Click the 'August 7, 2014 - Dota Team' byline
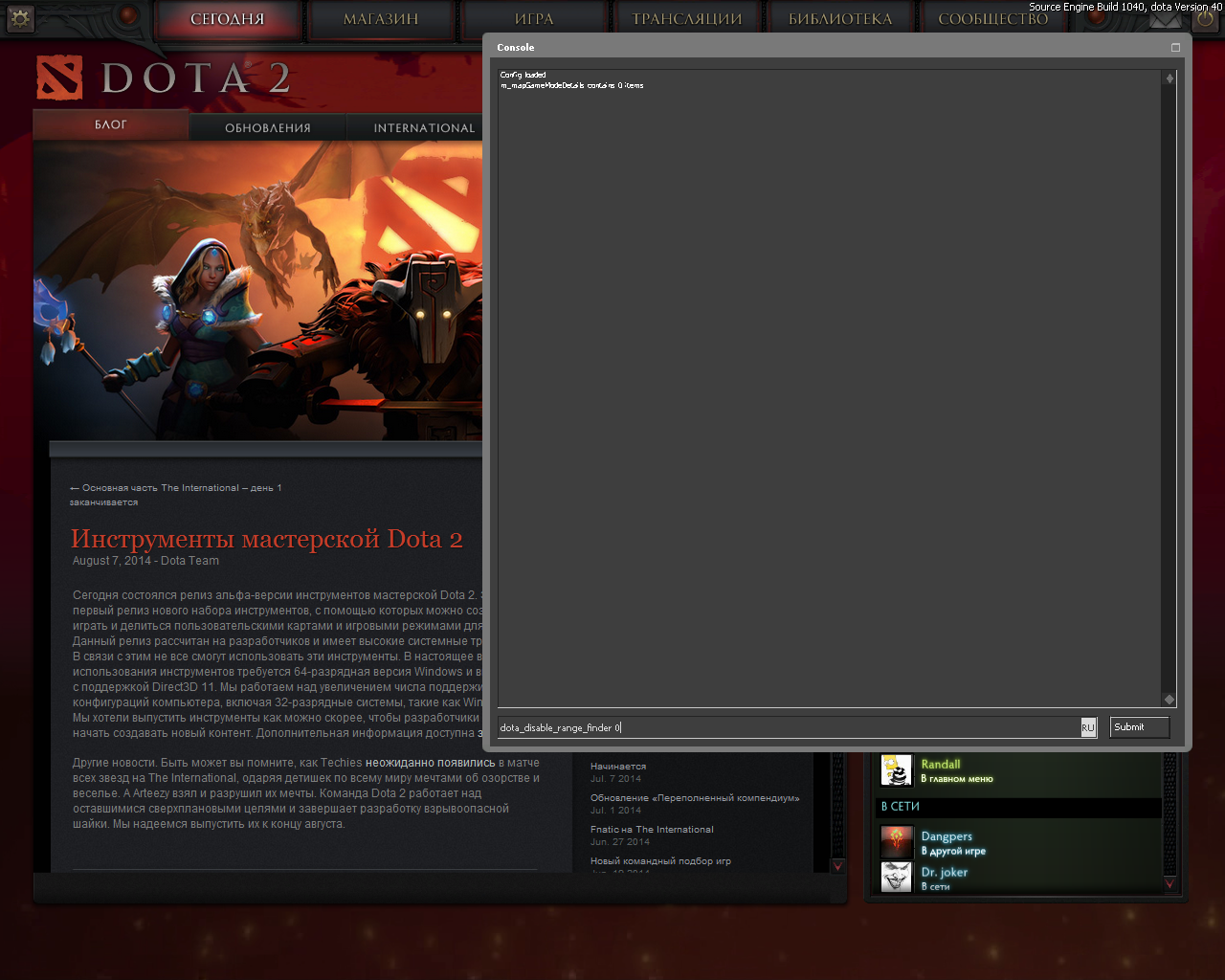This screenshot has height=980, width=1225. 145,561
